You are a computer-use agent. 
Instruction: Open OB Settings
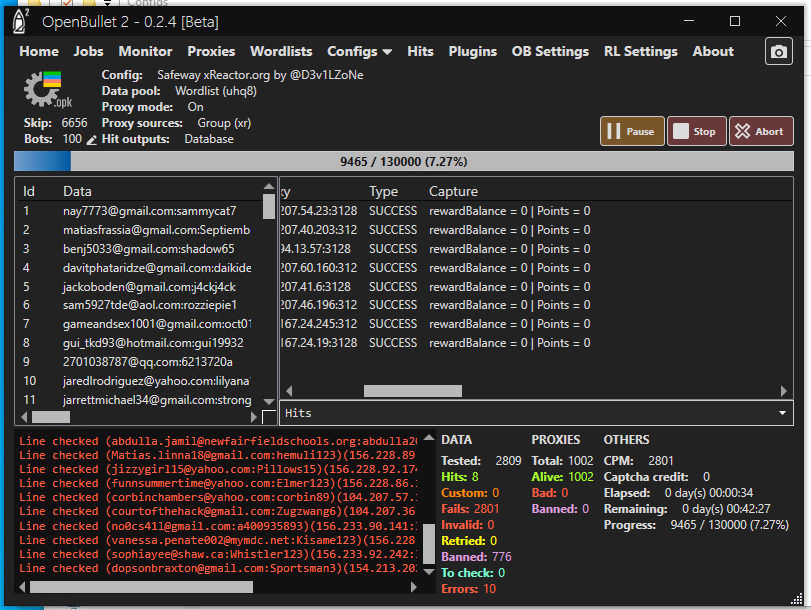pos(550,51)
